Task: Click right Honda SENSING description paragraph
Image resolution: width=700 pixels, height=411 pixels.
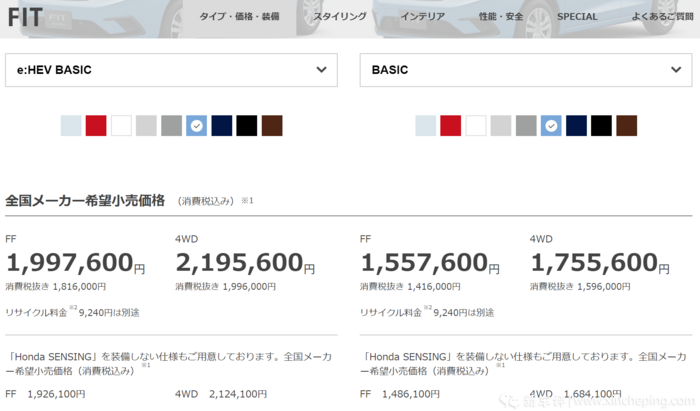Action: tap(524, 364)
